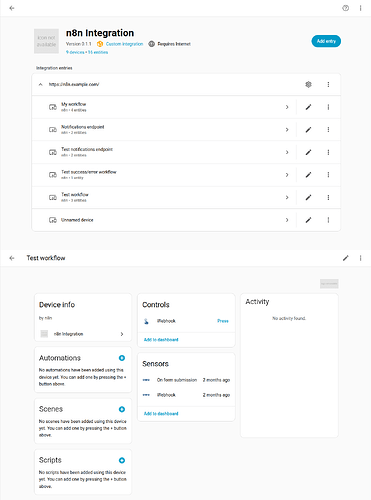Viewport: 371px width, 500px height.
Task: Open the Custom integration link
Action: point(124,44)
